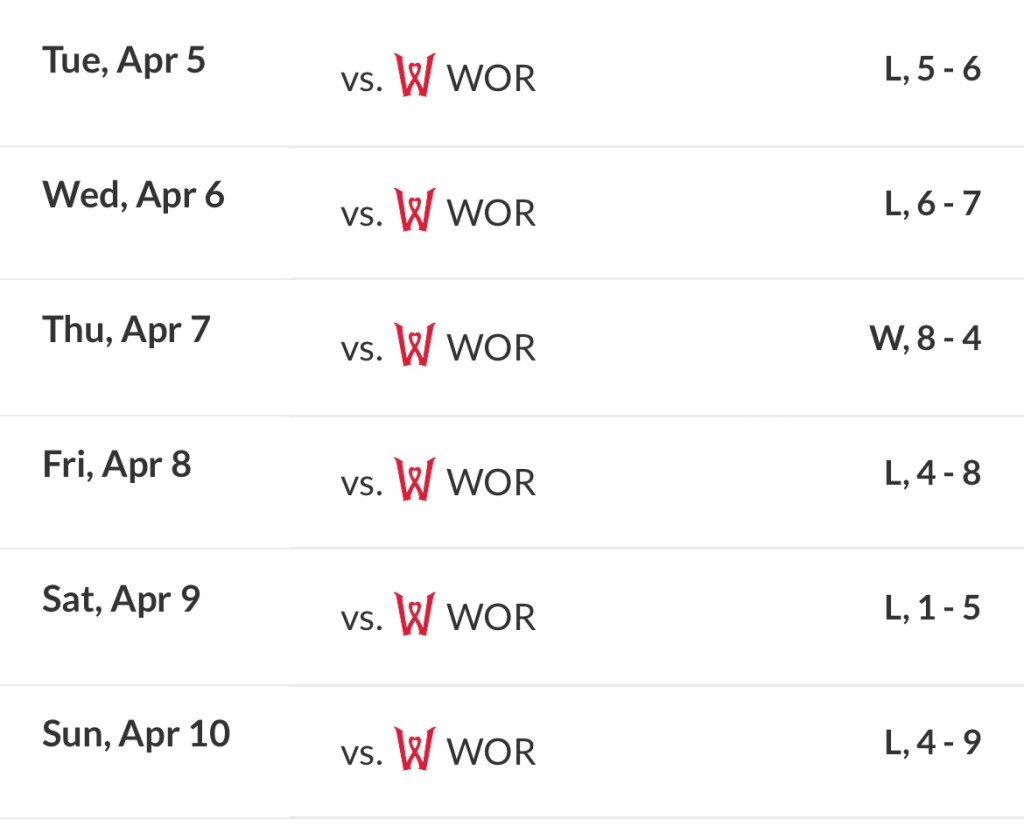
Task: Click the WOR team name on Apr 7
Action: 491,347
